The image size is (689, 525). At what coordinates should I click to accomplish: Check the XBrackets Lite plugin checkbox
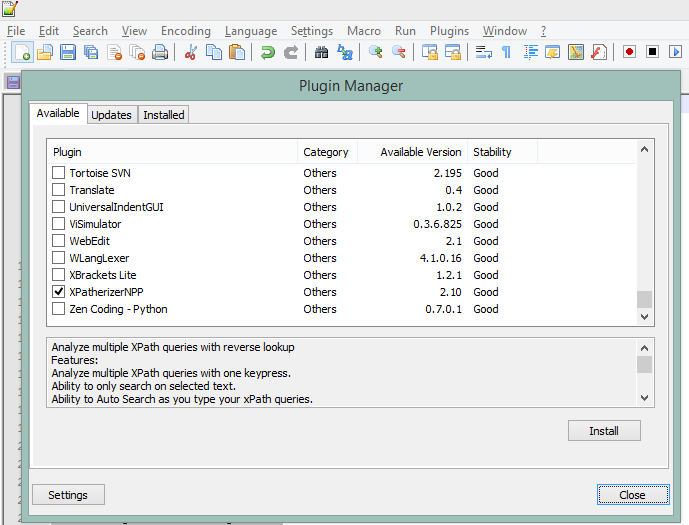(x=58, y=275)
